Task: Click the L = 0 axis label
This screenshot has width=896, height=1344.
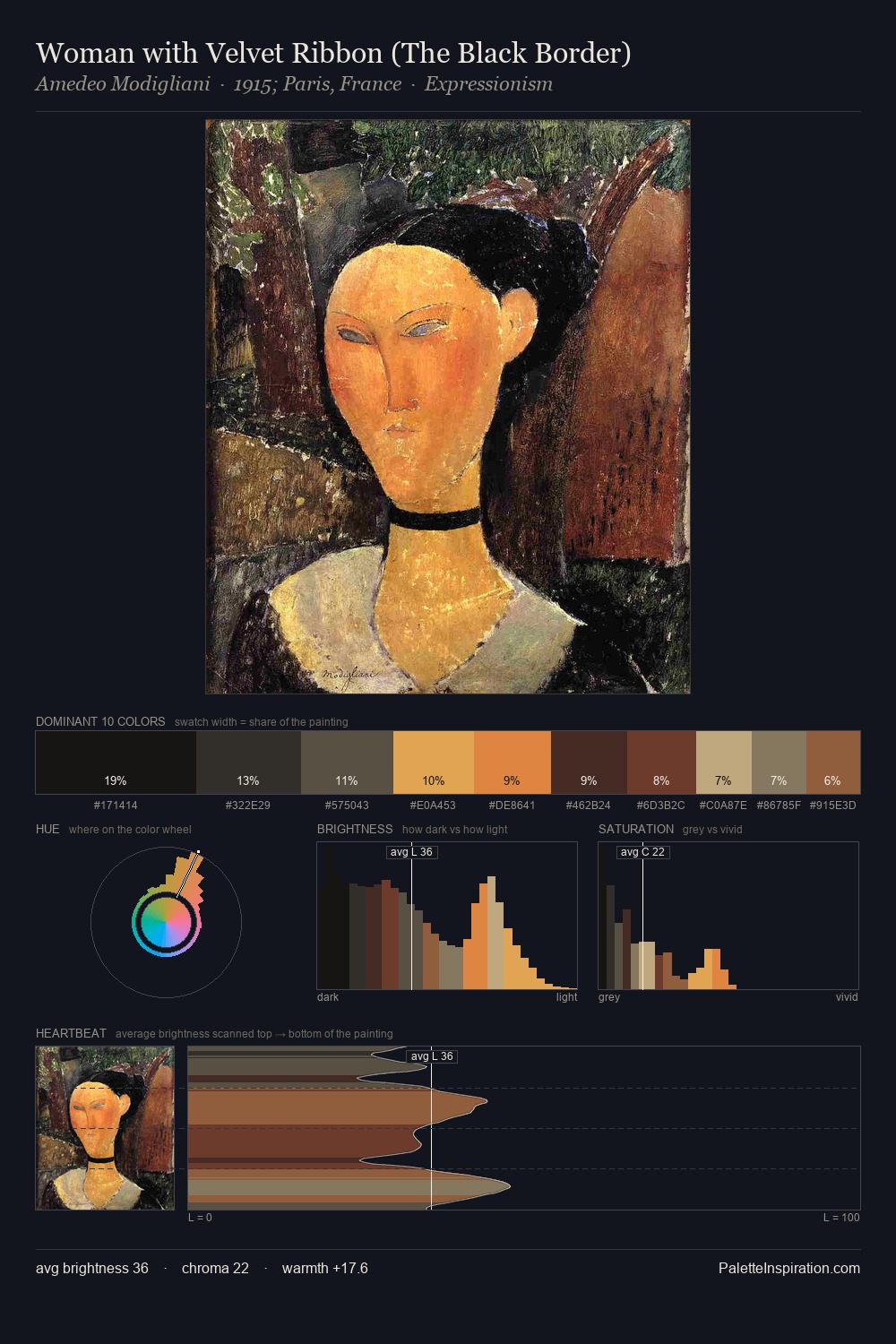Action: 200,1218
